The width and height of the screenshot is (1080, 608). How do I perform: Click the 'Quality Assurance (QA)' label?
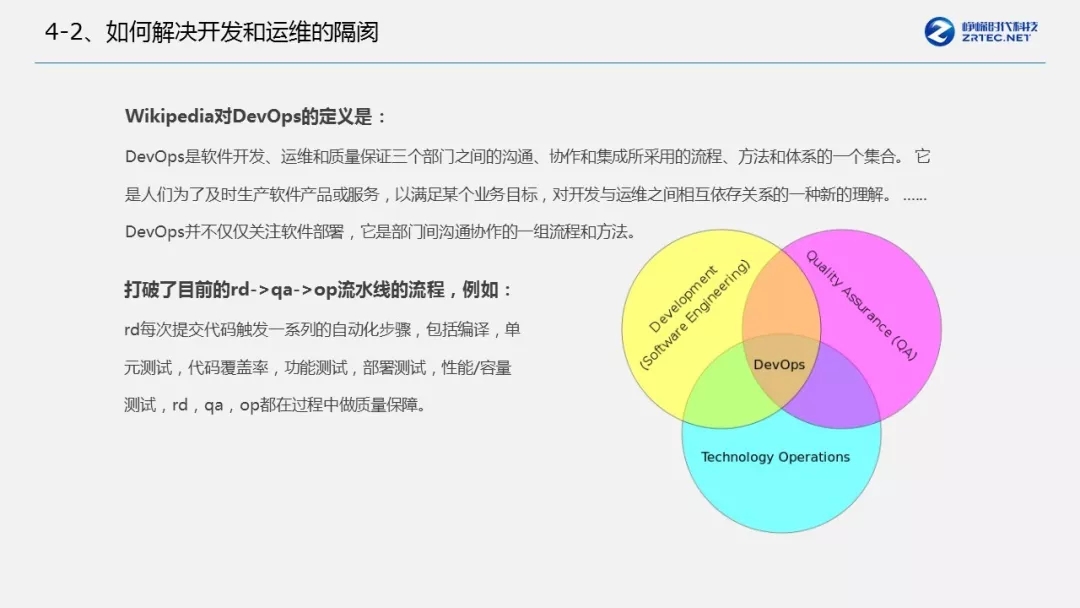pyautogui.click(x=861, y=305)
